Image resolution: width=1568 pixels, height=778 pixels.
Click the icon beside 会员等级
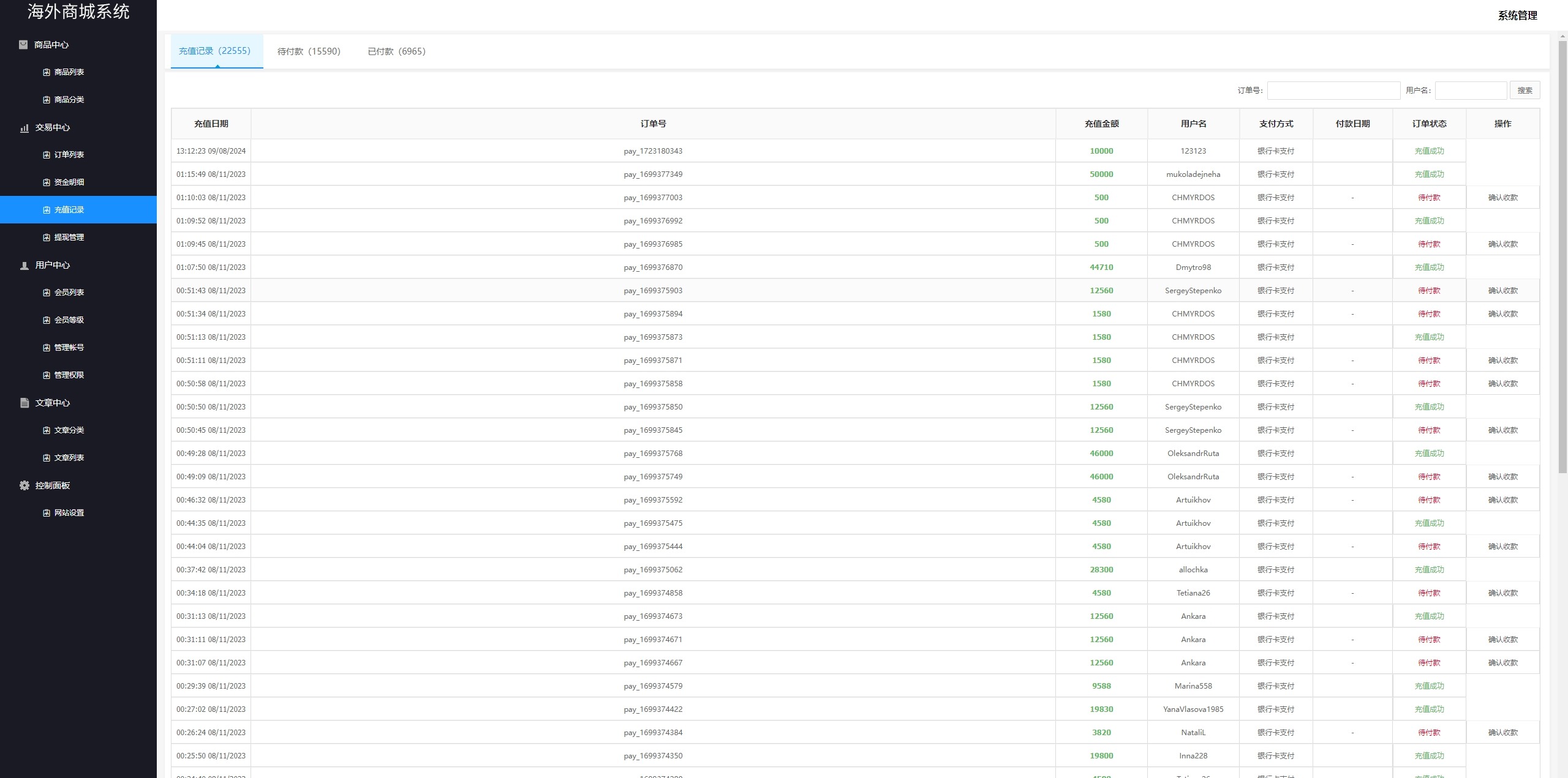tap(47, 320)
